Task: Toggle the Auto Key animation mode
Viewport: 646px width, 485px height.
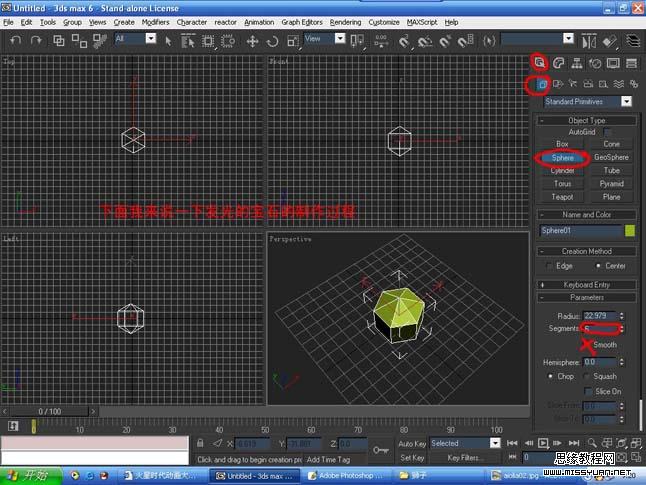Action: (x=412, y=444)
